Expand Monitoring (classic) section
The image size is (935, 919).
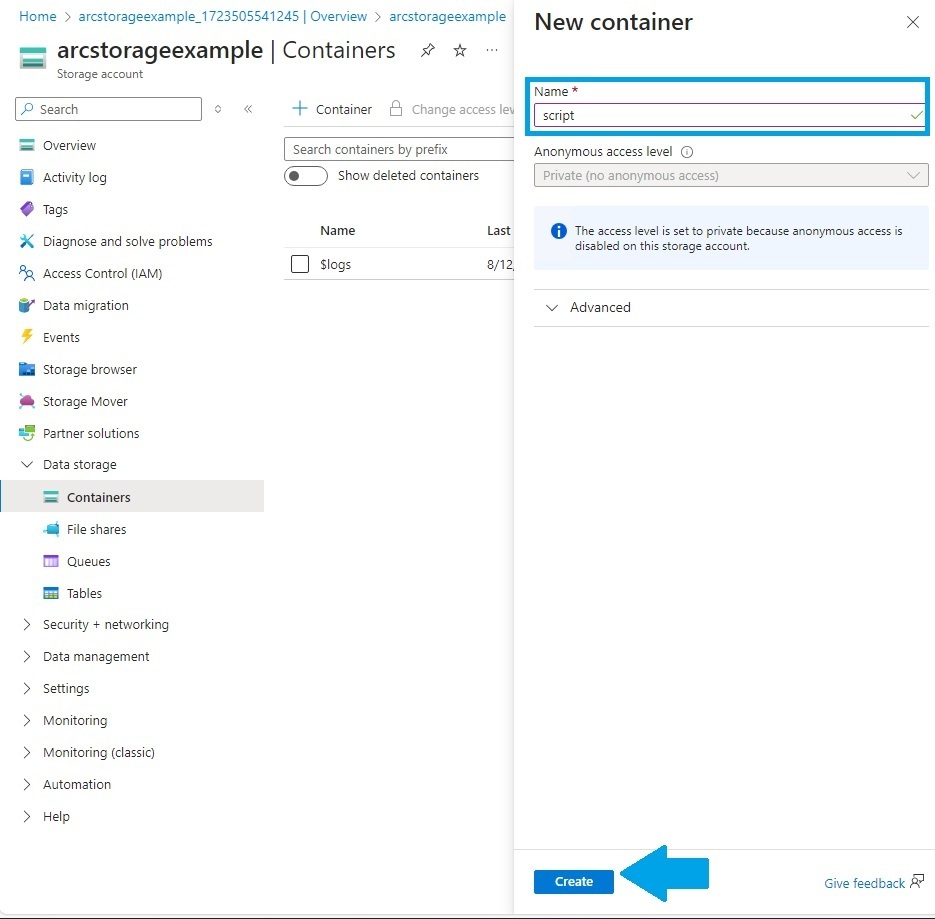(27, 752)
